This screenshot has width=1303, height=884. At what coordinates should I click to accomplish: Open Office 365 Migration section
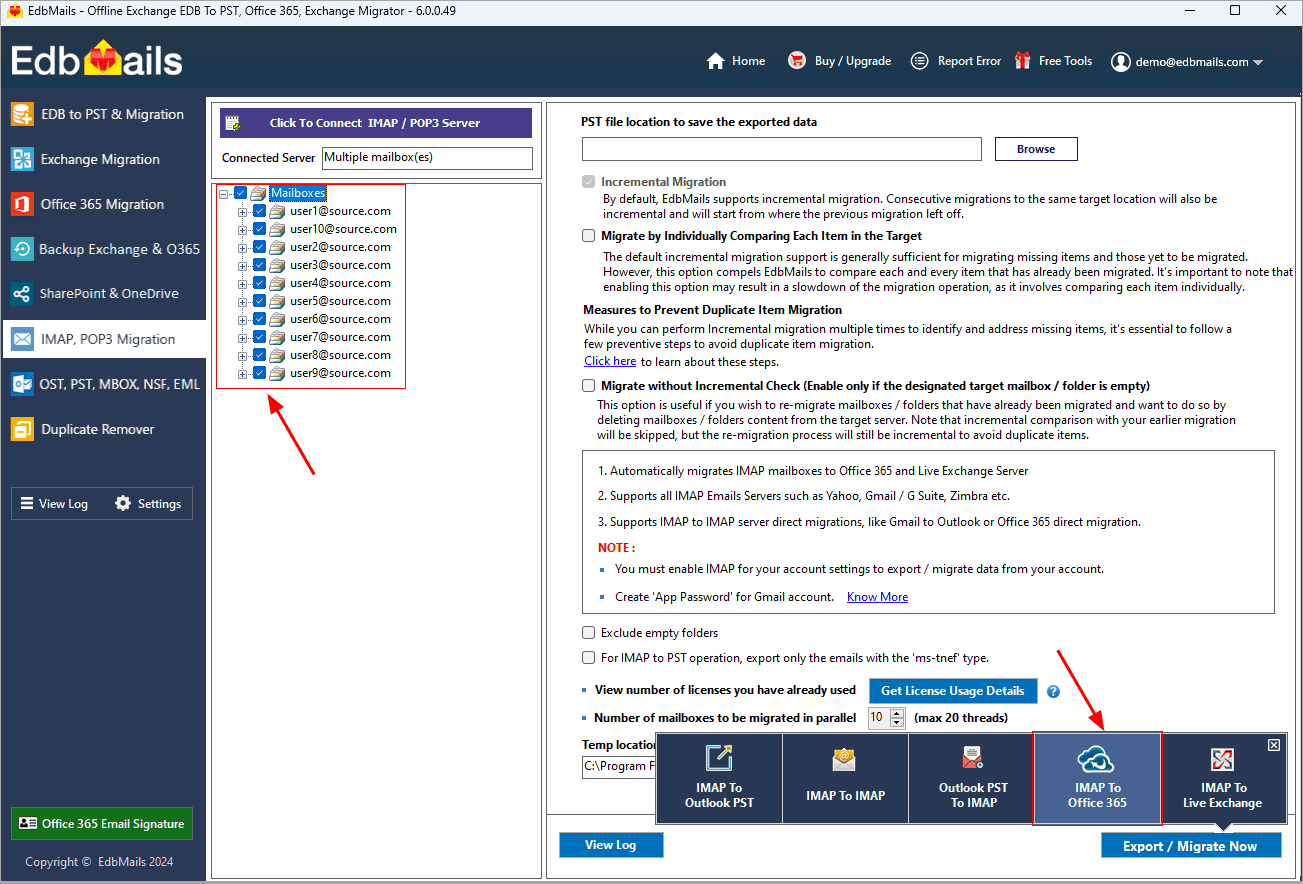tap(103, 204)
